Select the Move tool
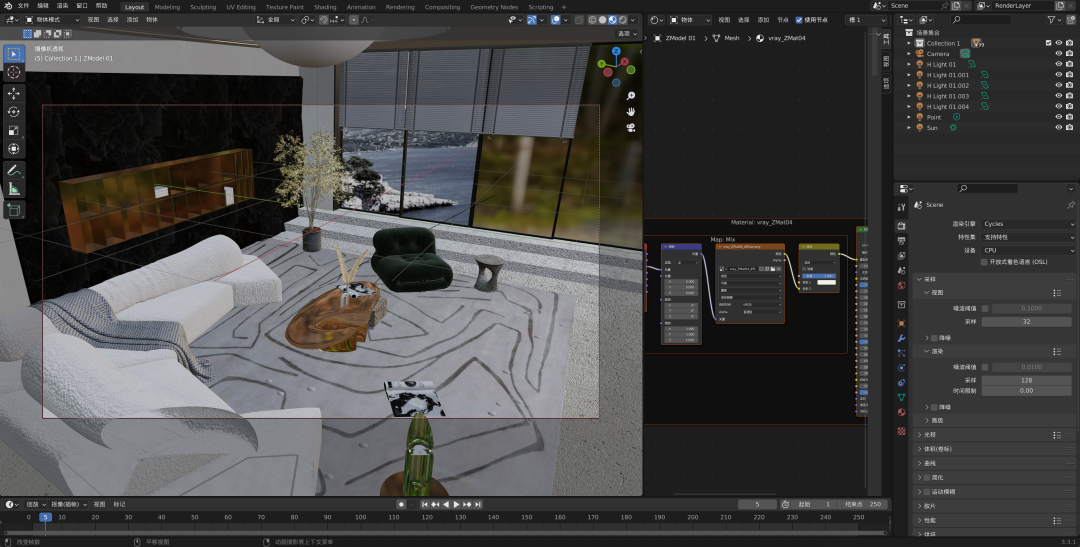Image resolution: width=1080 pixels, height=547 pixels. point(14,93)
